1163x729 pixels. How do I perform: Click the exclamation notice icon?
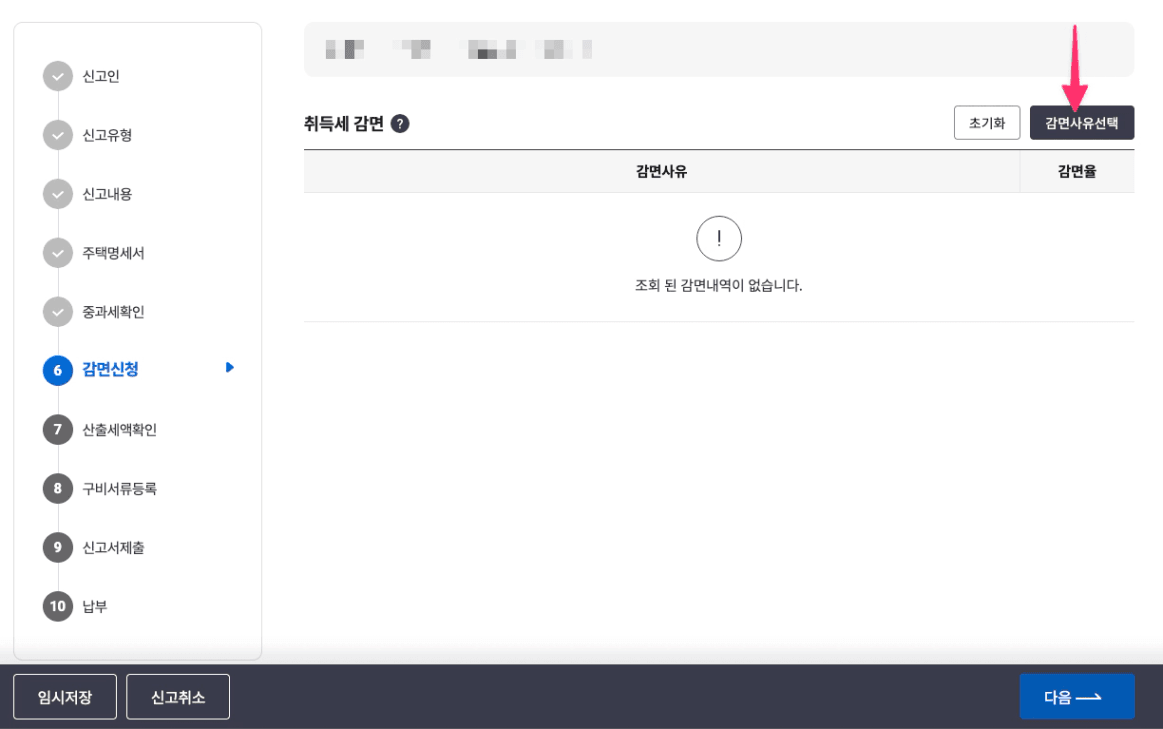(x=719, y=239)
